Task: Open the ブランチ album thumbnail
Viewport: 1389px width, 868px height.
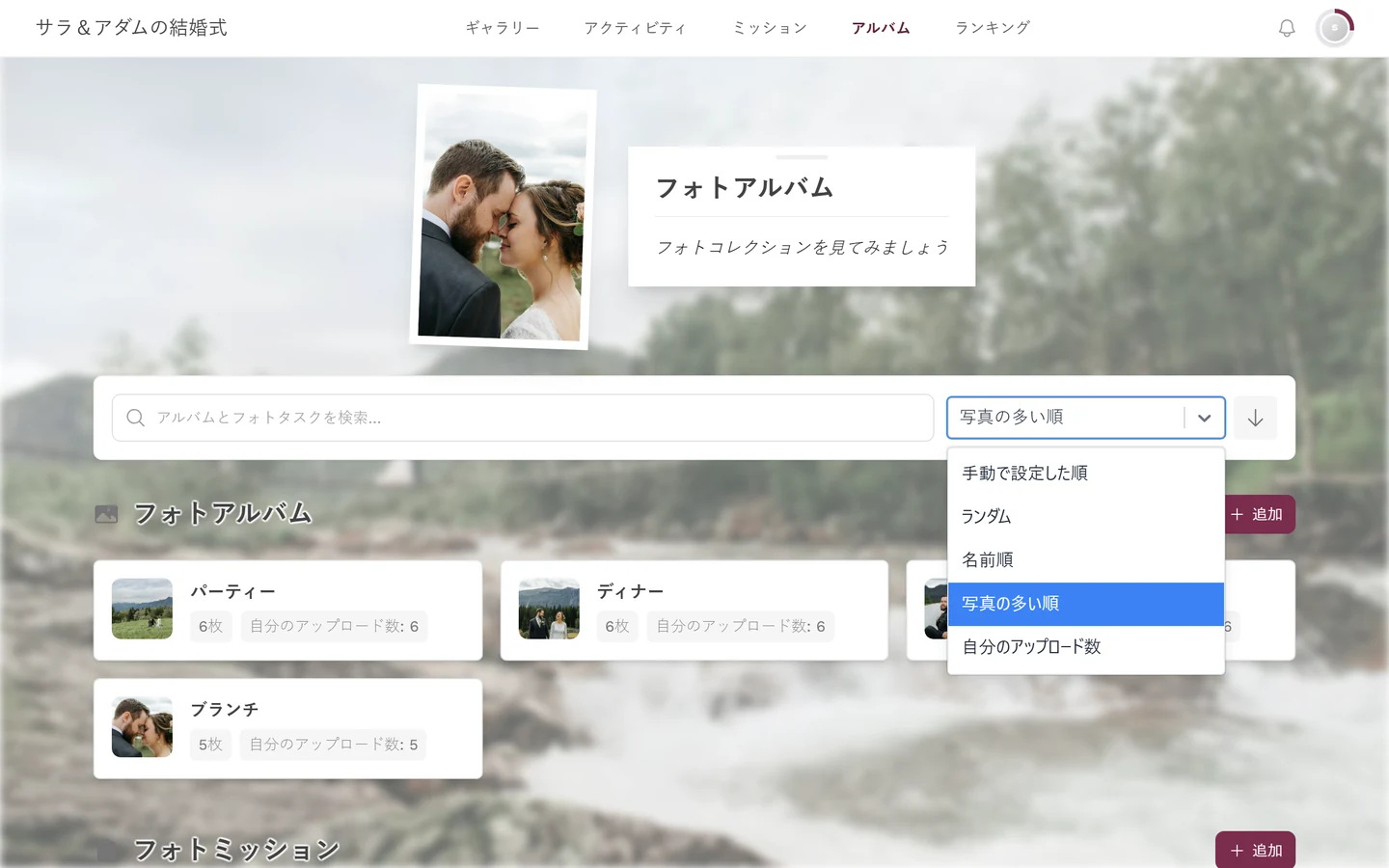Action: click(142, 727)
